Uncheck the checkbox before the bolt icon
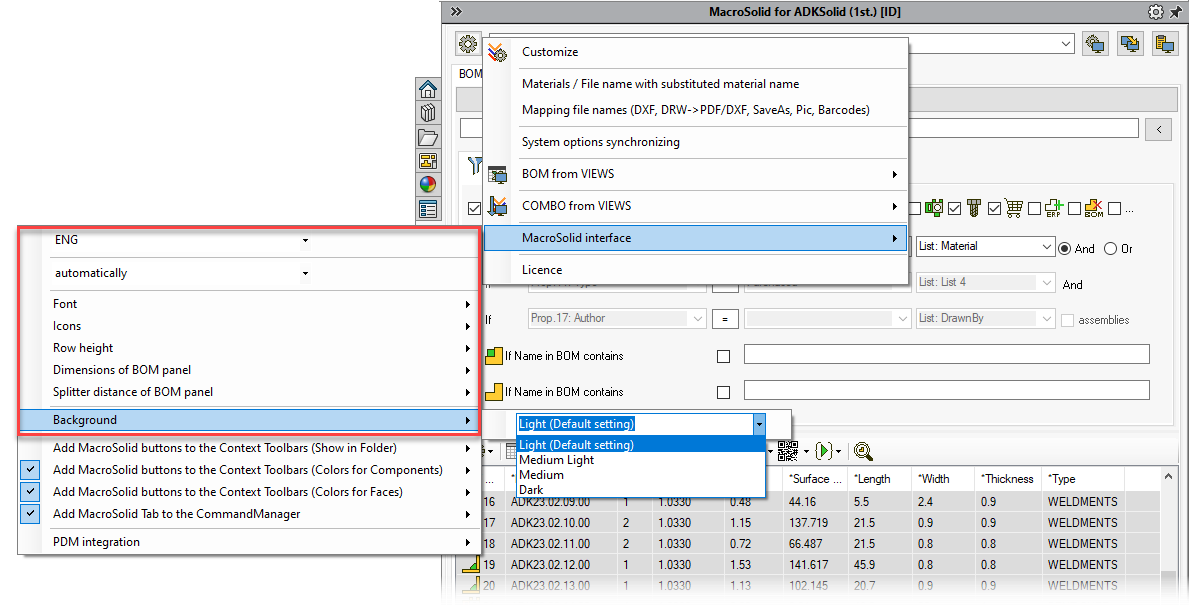The image size is (1189, 606). (955, 208)
